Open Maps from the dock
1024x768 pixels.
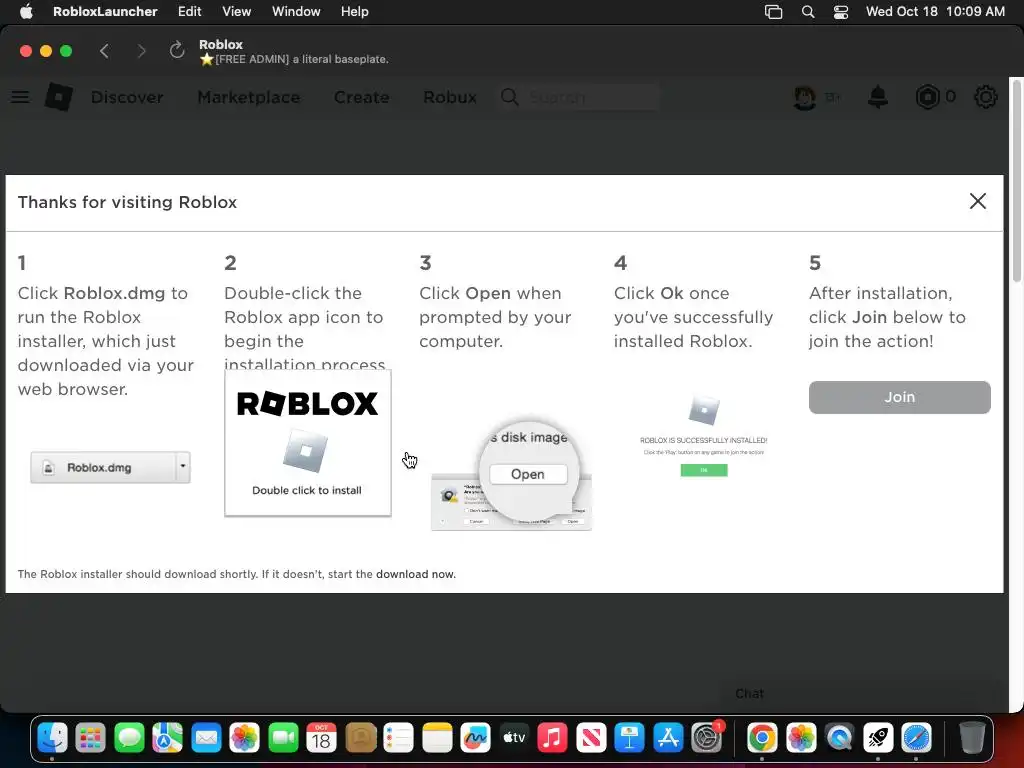click(168, 739)
